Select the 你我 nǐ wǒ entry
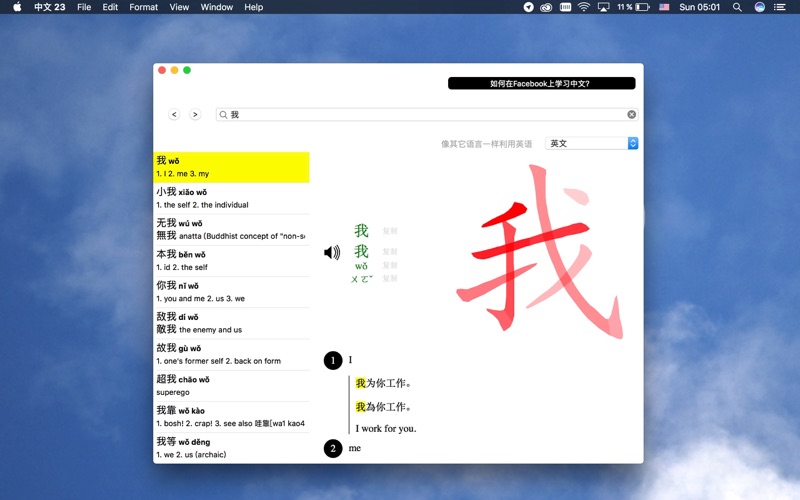 tap(231, 292)
